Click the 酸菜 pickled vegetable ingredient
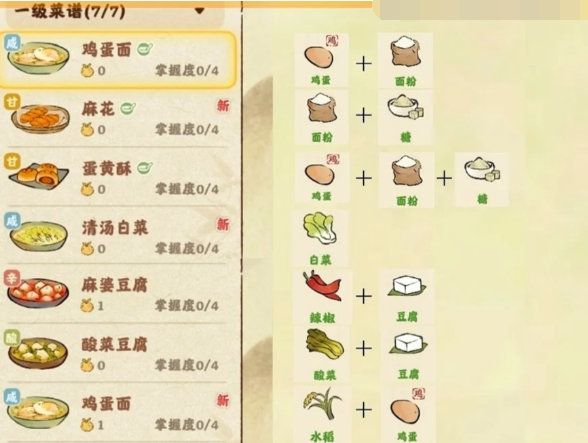Image resolution: width=588 pixels, height=443 pixels. 322,353
